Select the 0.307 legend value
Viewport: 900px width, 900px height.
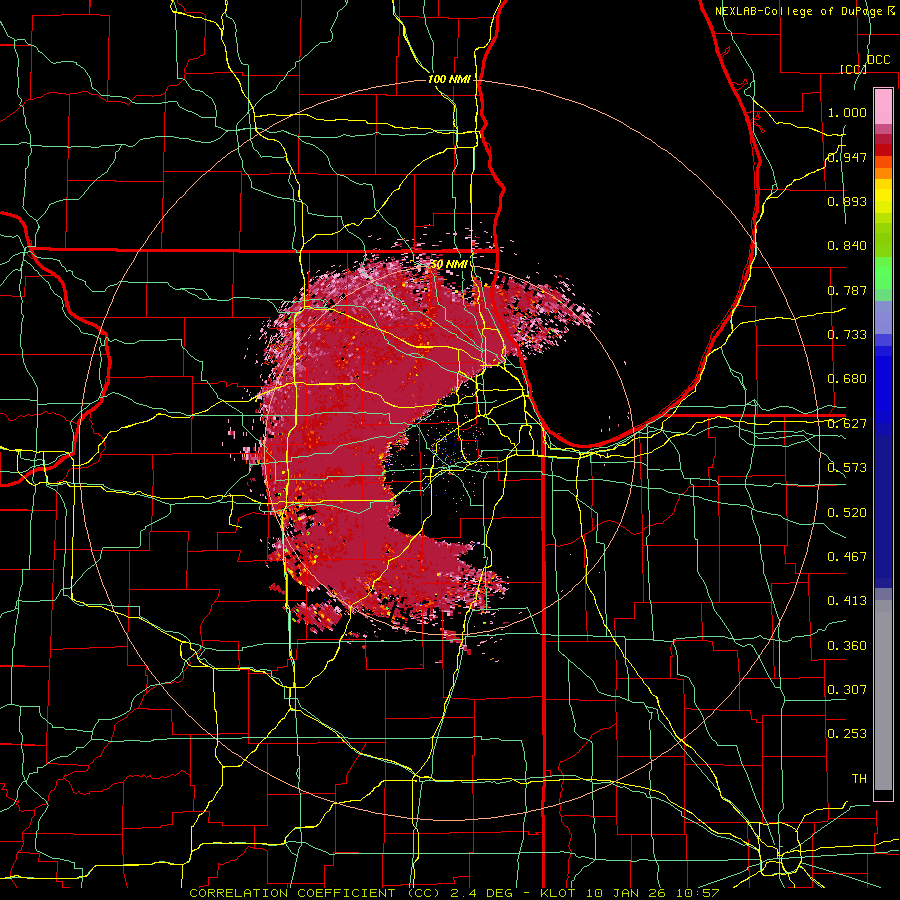pyautogui.click(x=847, y=690)
